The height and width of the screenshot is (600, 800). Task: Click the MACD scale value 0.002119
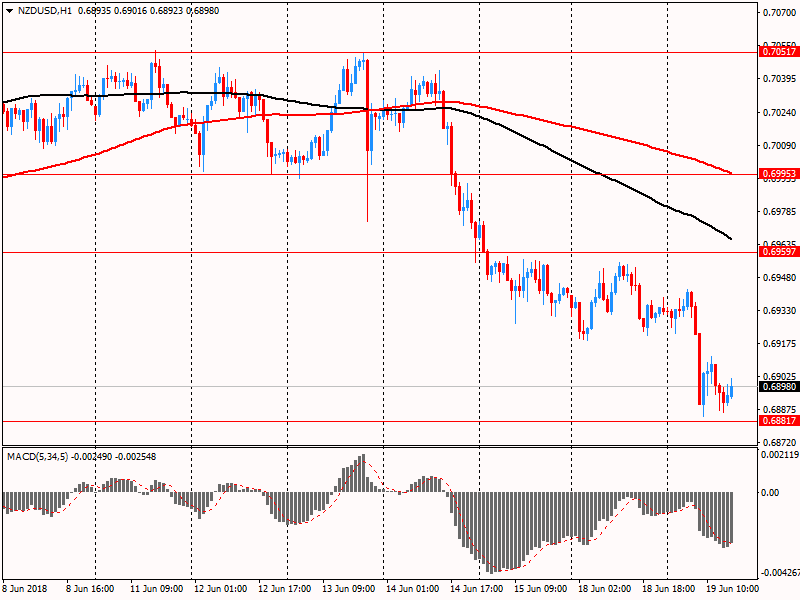(x=780, y=455)
